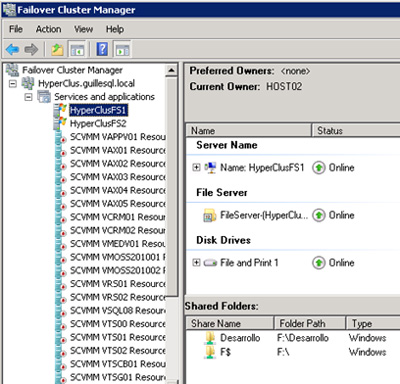Click the HyperClus.guillesql.local cluster icon
The width and height of the screenshot is (400, 384).
click(x=28, y=83)
